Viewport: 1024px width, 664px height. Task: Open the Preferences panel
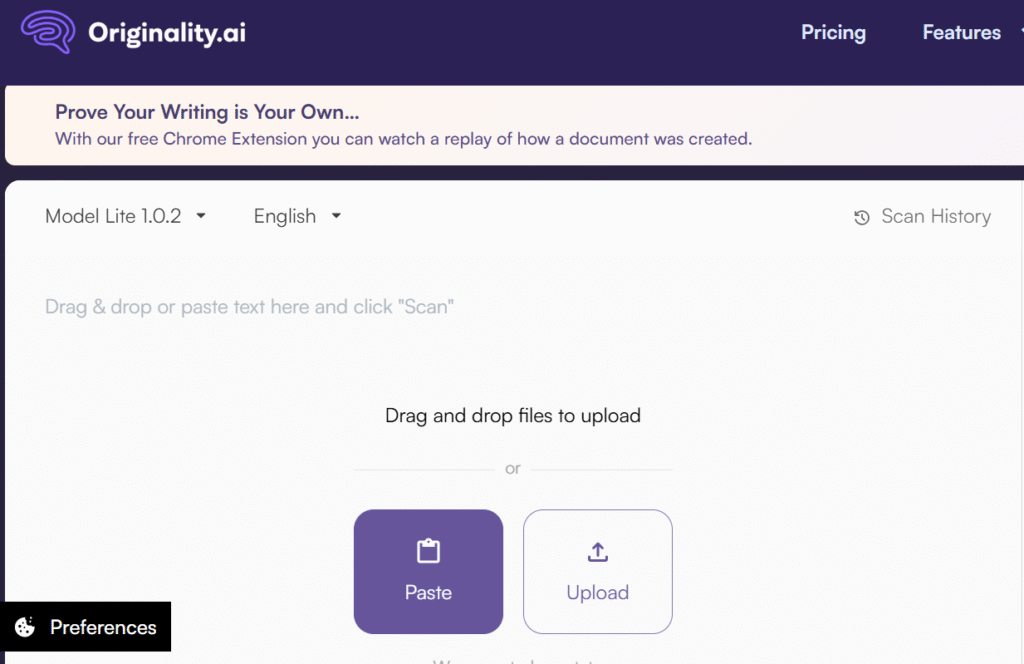(85, 627)
